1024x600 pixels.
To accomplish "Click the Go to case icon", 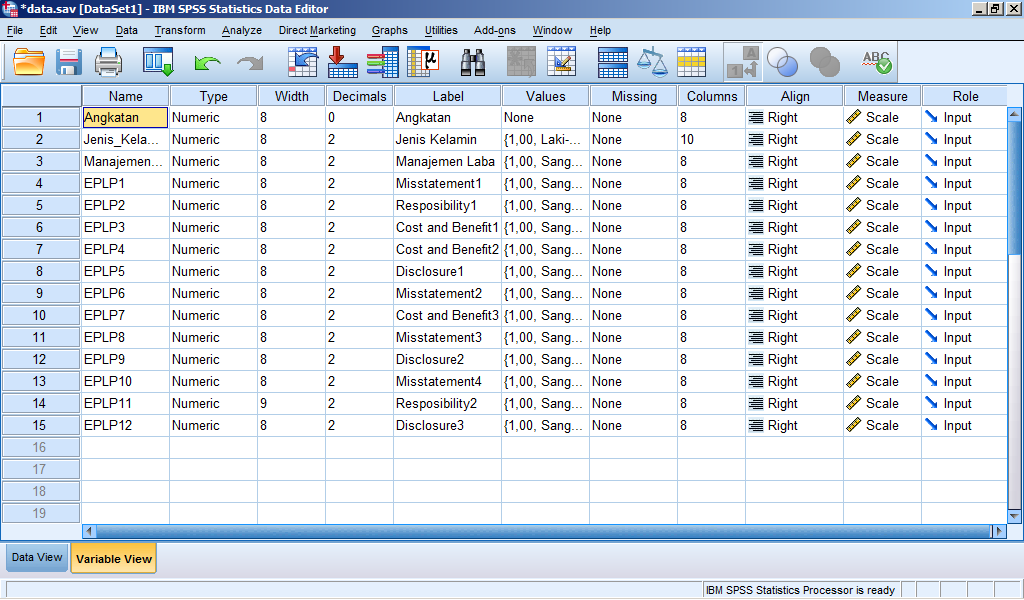I will pos(302,63).
